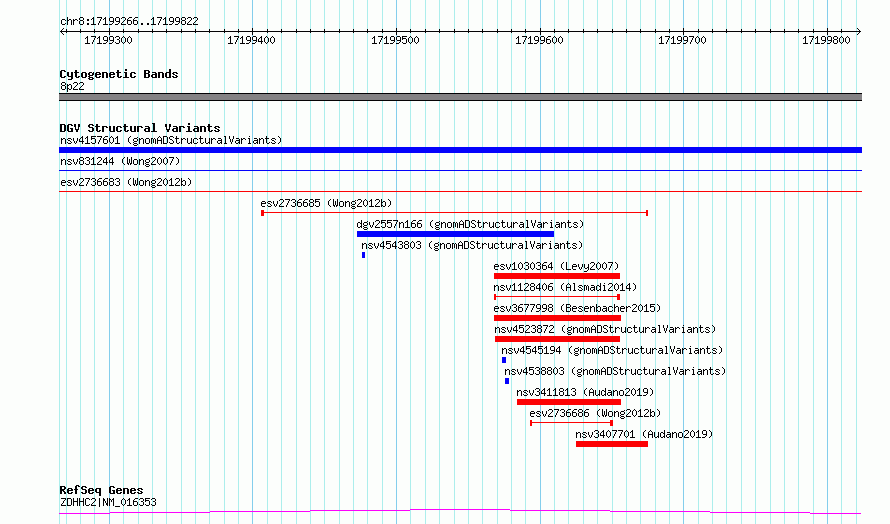The width and height of the screenshot is (890, 524).
Task: Select the red nsv3411813 variant bar
Action: click(x=569, y=402)
